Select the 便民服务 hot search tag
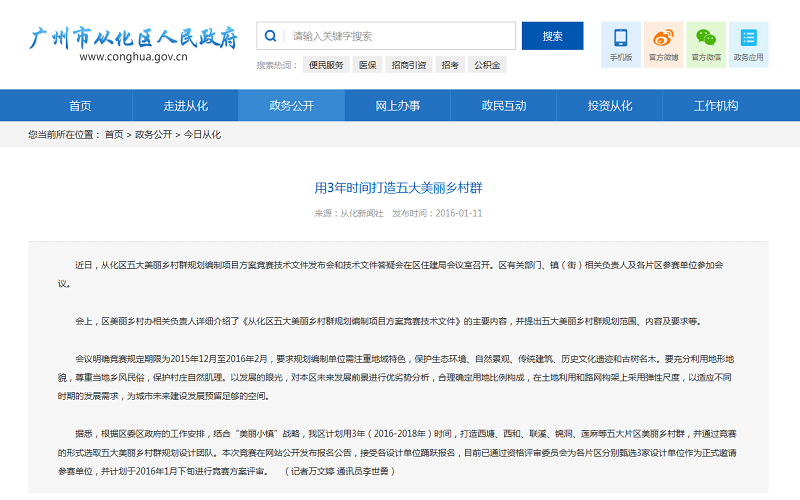 326,65
